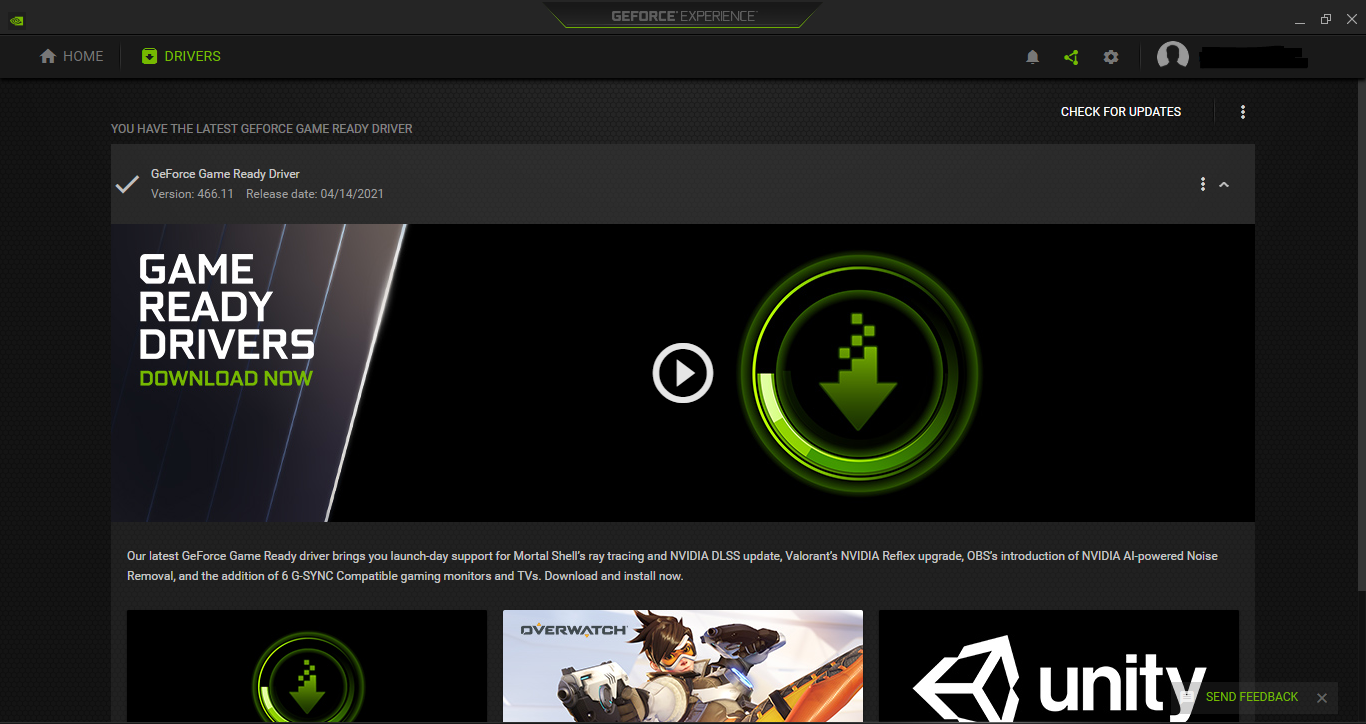Click the GEFORCE EXPERIENCE title logo

pyautogui.click(x=684, y=16)
